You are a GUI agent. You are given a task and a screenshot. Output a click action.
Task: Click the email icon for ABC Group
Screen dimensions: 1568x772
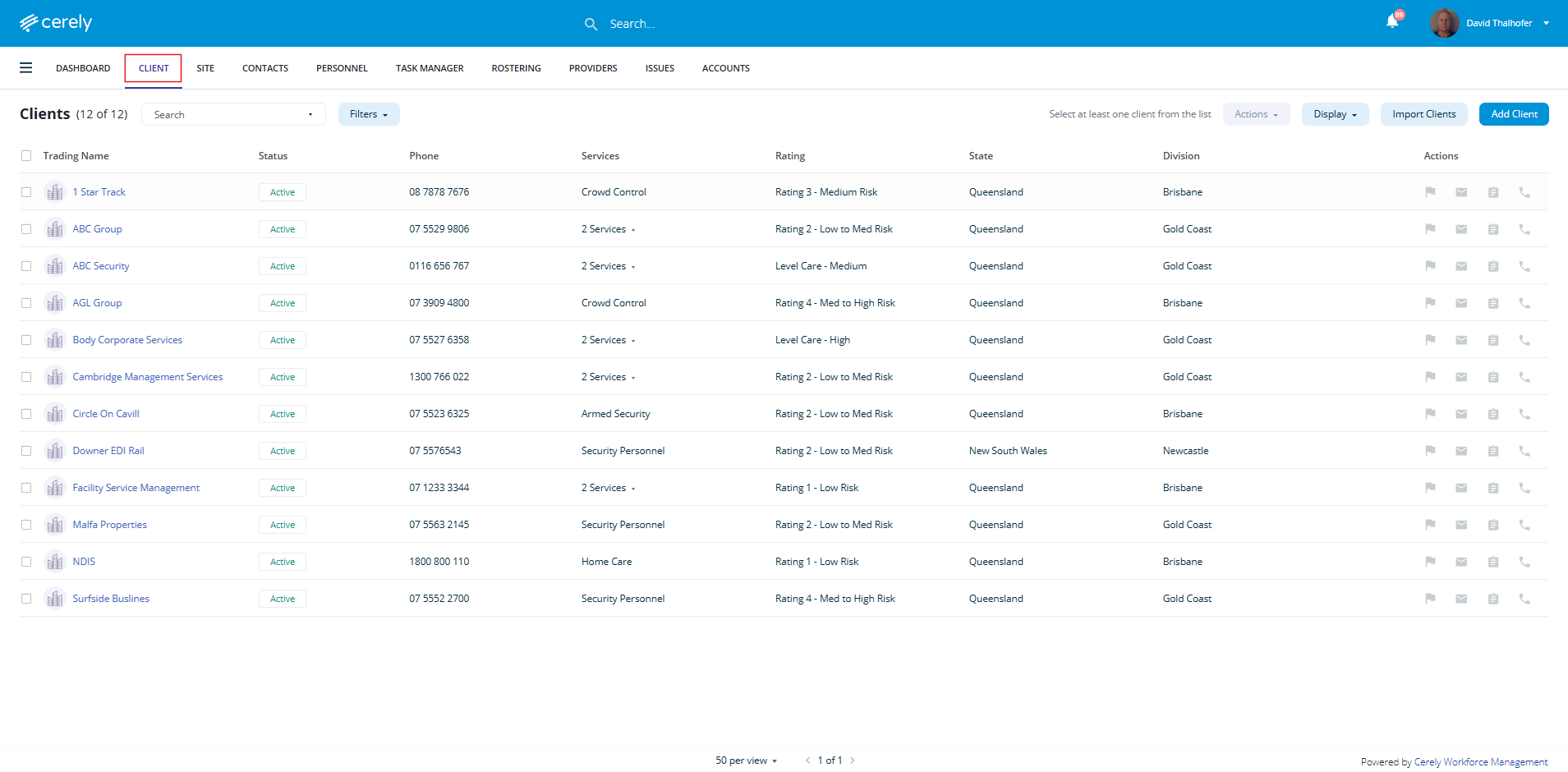1461,229
